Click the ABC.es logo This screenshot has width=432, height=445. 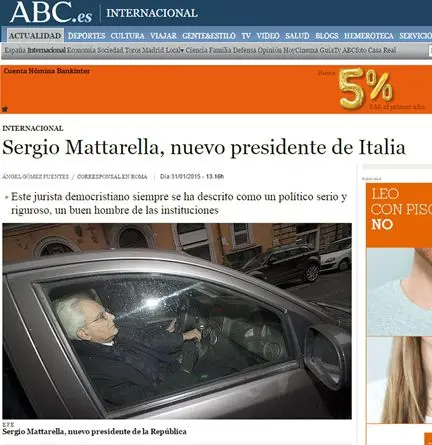point(51,12)
